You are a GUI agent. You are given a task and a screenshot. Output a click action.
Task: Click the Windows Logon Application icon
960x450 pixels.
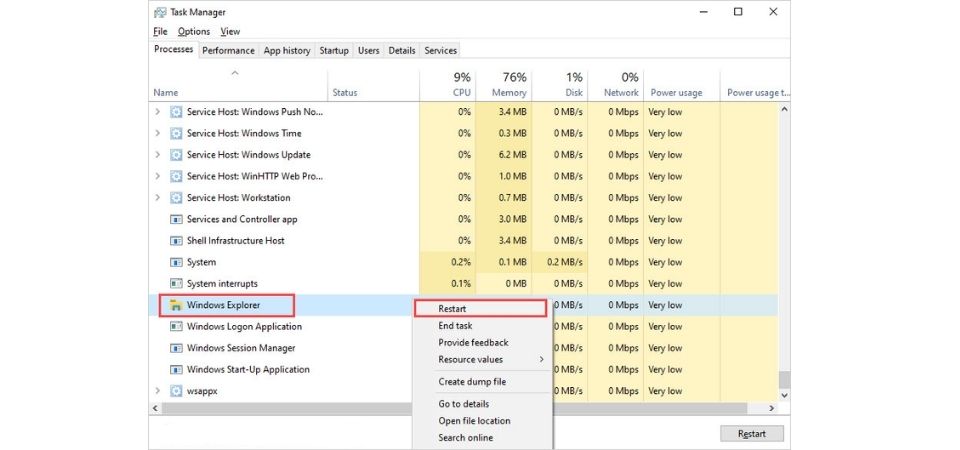(x=176, y=326)
